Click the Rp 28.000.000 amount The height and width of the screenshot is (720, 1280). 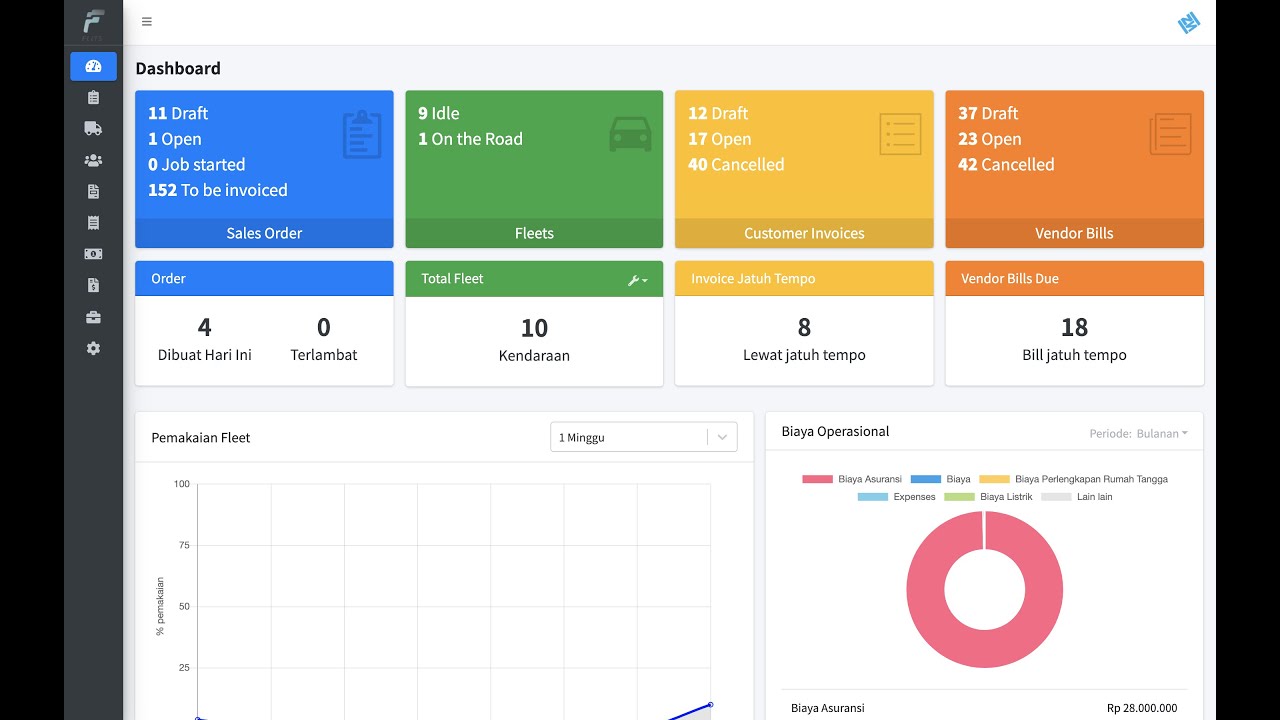pyautogui.click(x=1142, y=708)
